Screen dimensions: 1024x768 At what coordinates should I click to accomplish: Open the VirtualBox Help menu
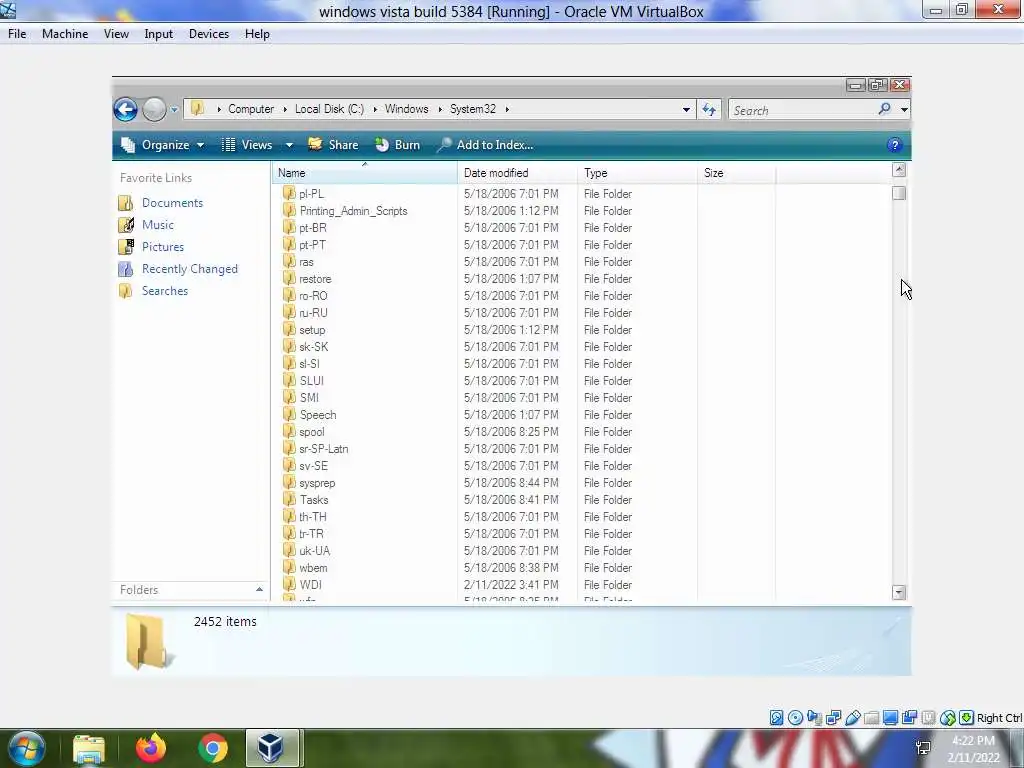257,34
